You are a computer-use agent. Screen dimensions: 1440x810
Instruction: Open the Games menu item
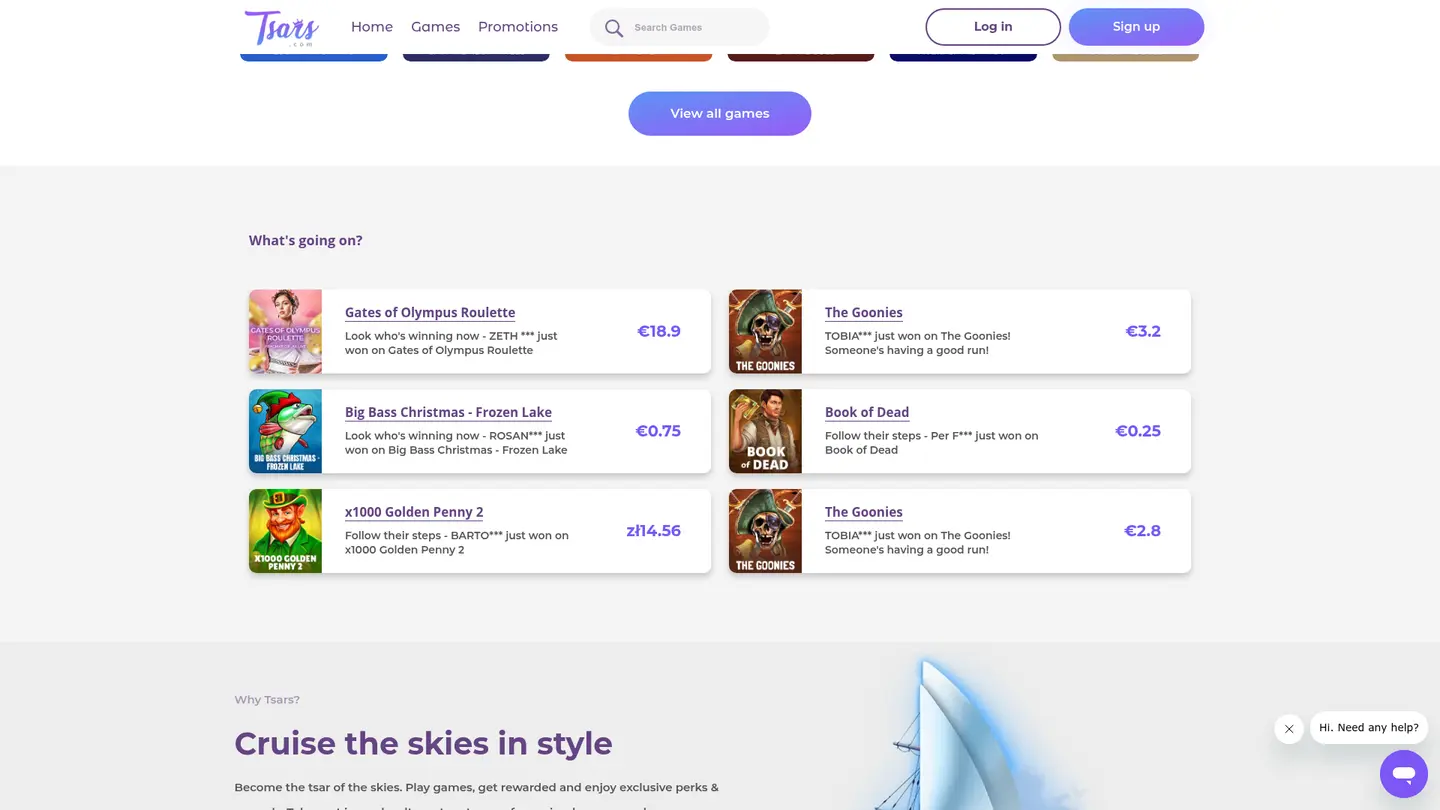pyautogui.click(x=436, y=27)
